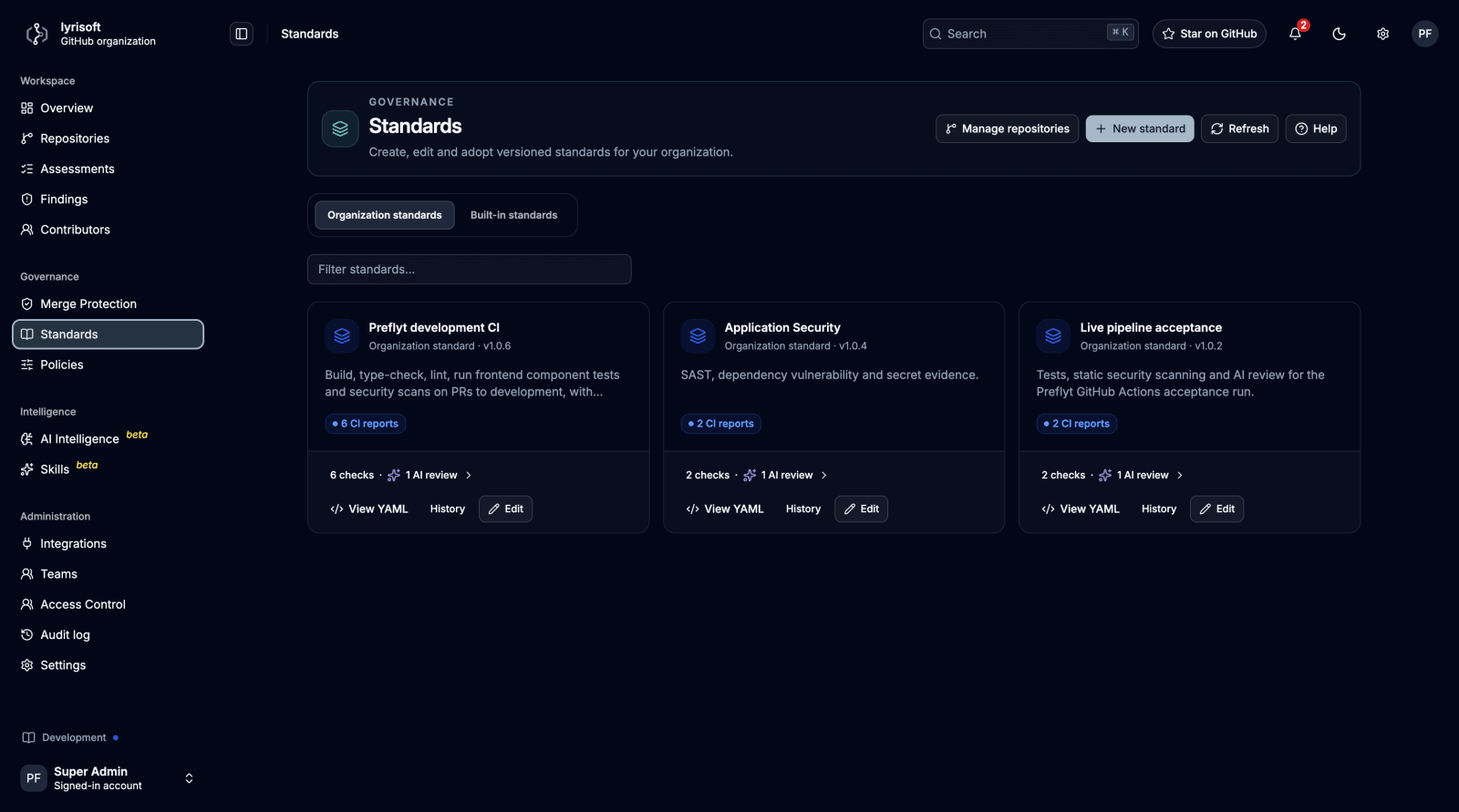Click the lyrisoft organization logo
This screenshot has height=812, width=1459.
(x=36, y=34)
